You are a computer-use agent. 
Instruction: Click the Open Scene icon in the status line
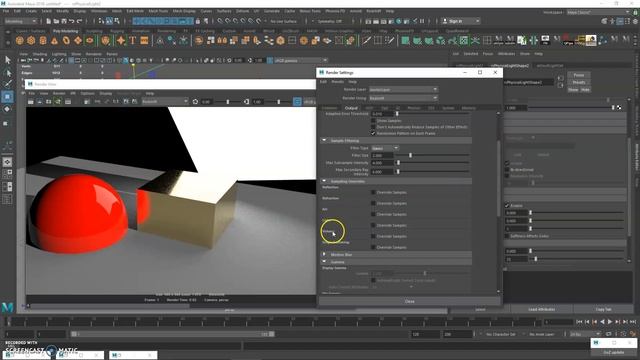coord(56,21)
